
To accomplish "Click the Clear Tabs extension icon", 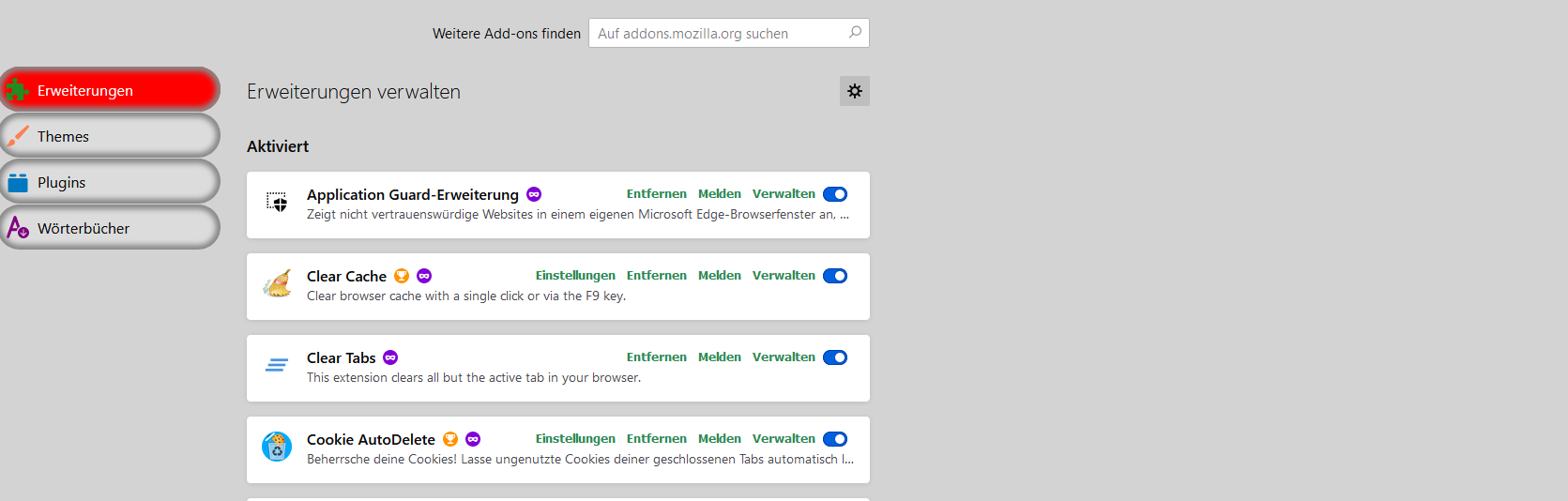I will pyautogui.click(x=277, y=365).
